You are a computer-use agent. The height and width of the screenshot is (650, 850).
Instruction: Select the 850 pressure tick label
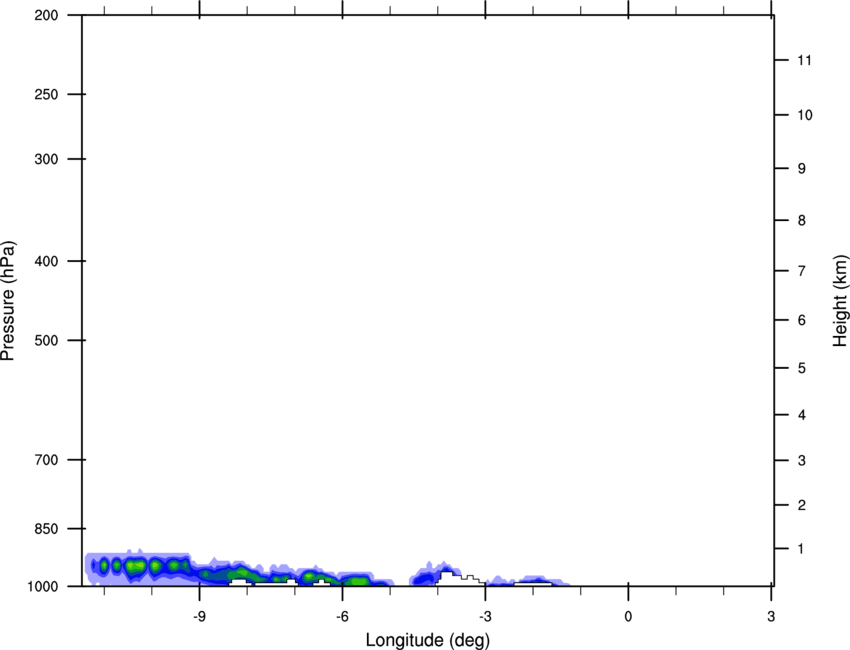pos(46,529)
